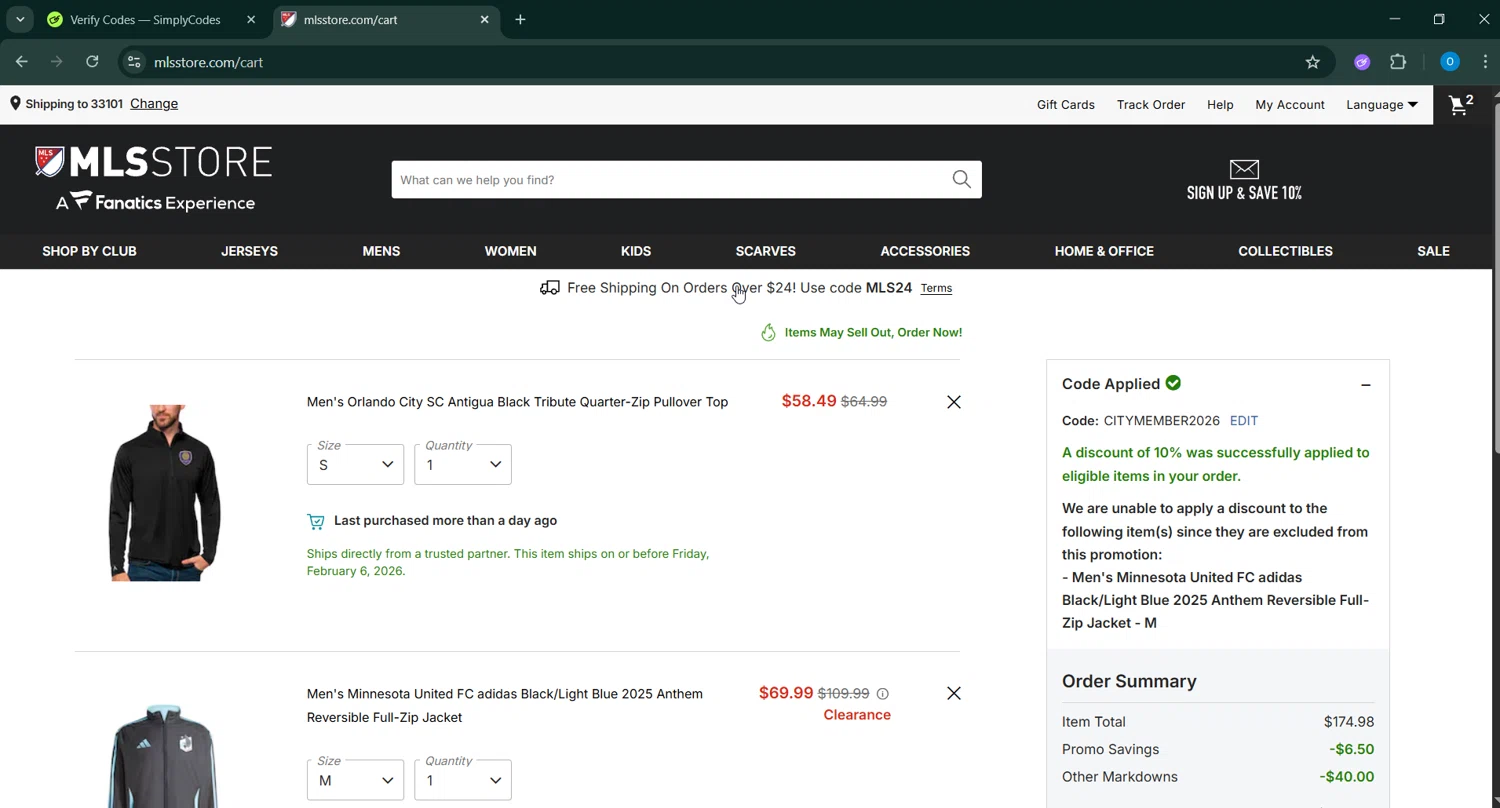Open the browser extensions puzzle icon
This screenshot has height=808, width=1500.
point(1398,62)
